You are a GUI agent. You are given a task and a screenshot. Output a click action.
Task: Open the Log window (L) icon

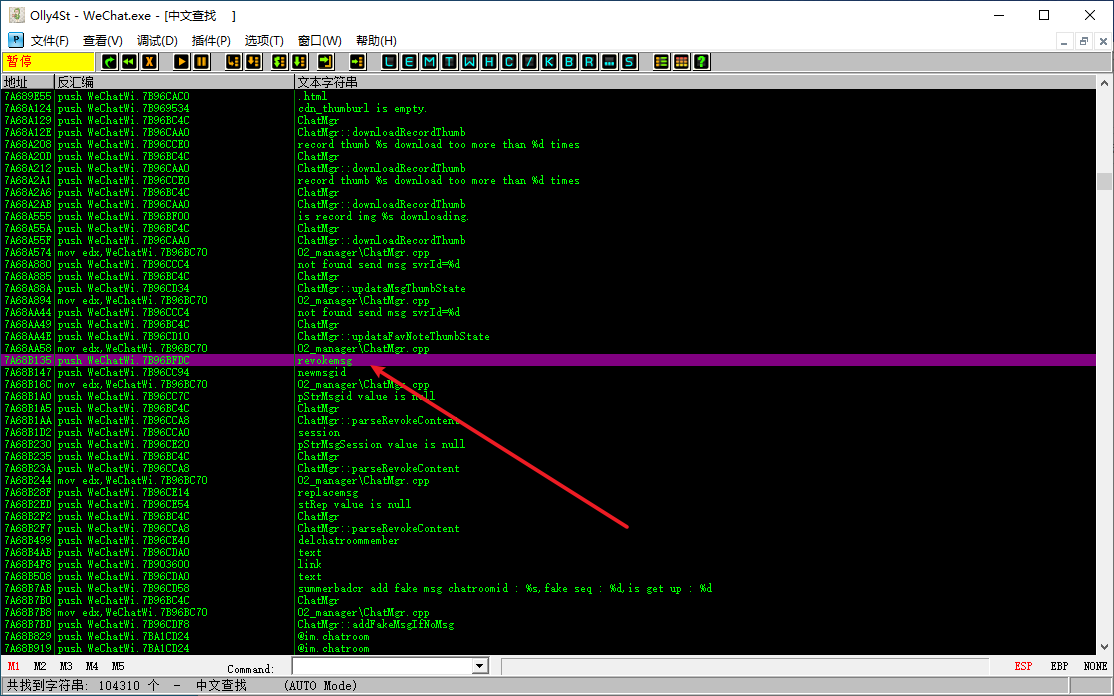point(389,62)
